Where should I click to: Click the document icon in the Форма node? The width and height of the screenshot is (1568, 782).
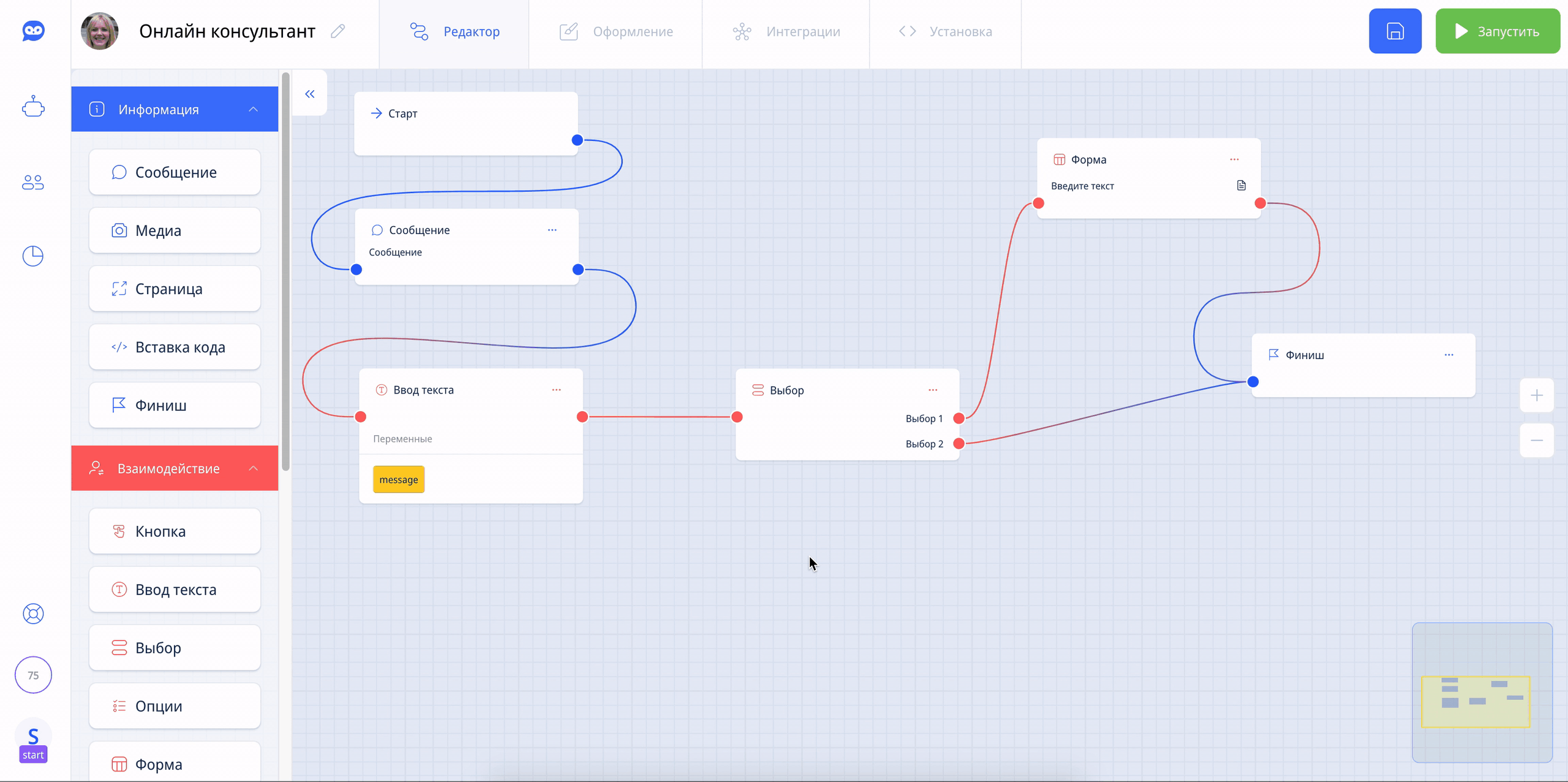tap(1241, 186)
